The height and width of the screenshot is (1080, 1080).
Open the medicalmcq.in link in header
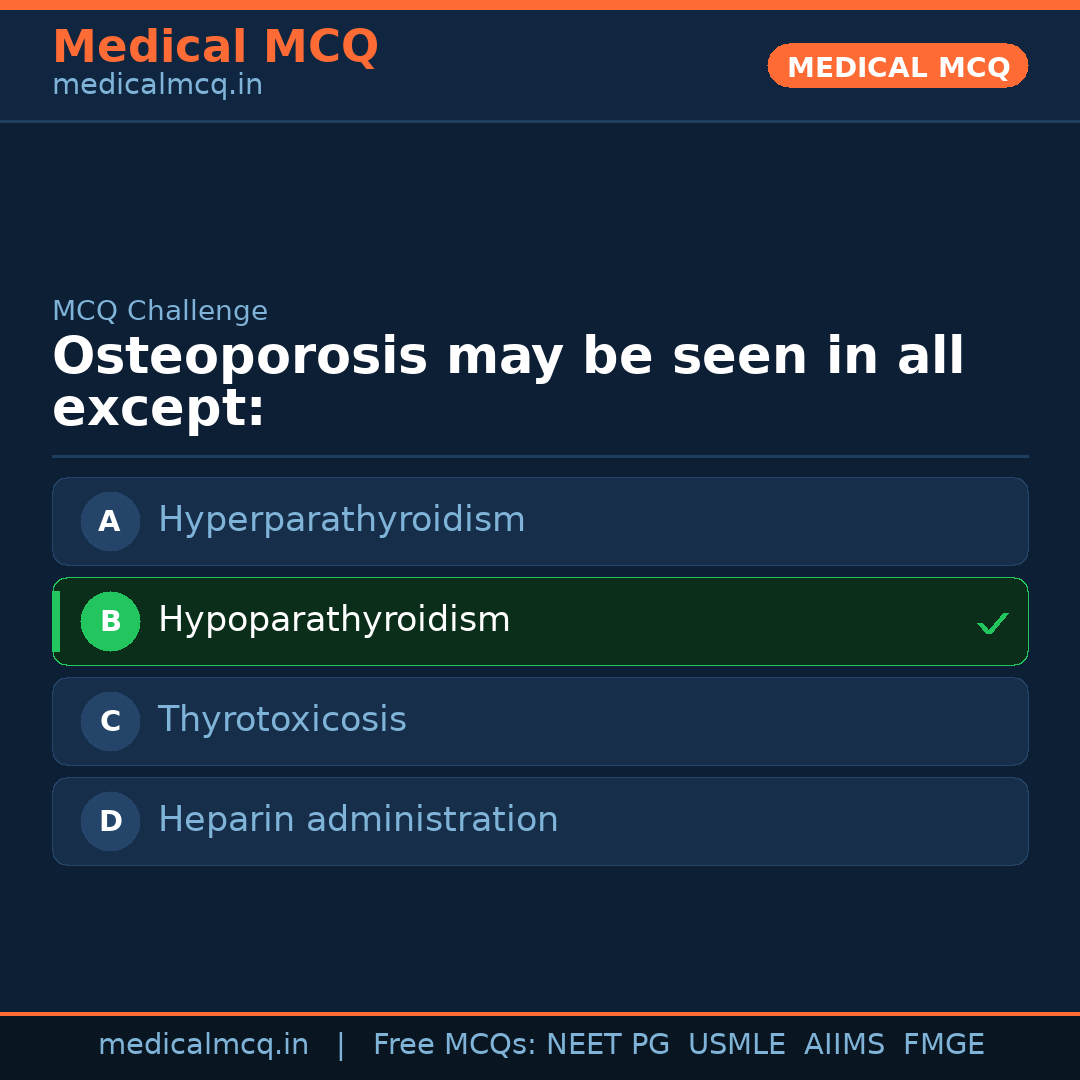click(x=157, y=85)
